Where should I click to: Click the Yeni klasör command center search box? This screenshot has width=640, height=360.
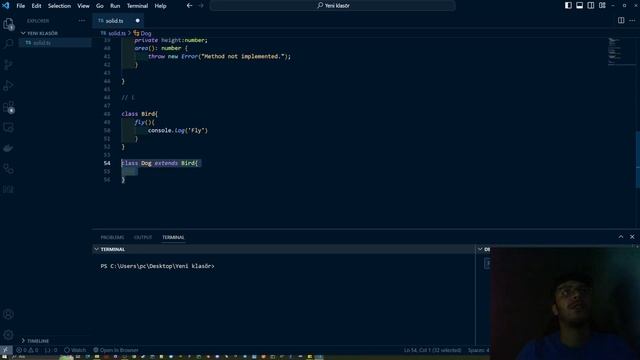(333, 6)
